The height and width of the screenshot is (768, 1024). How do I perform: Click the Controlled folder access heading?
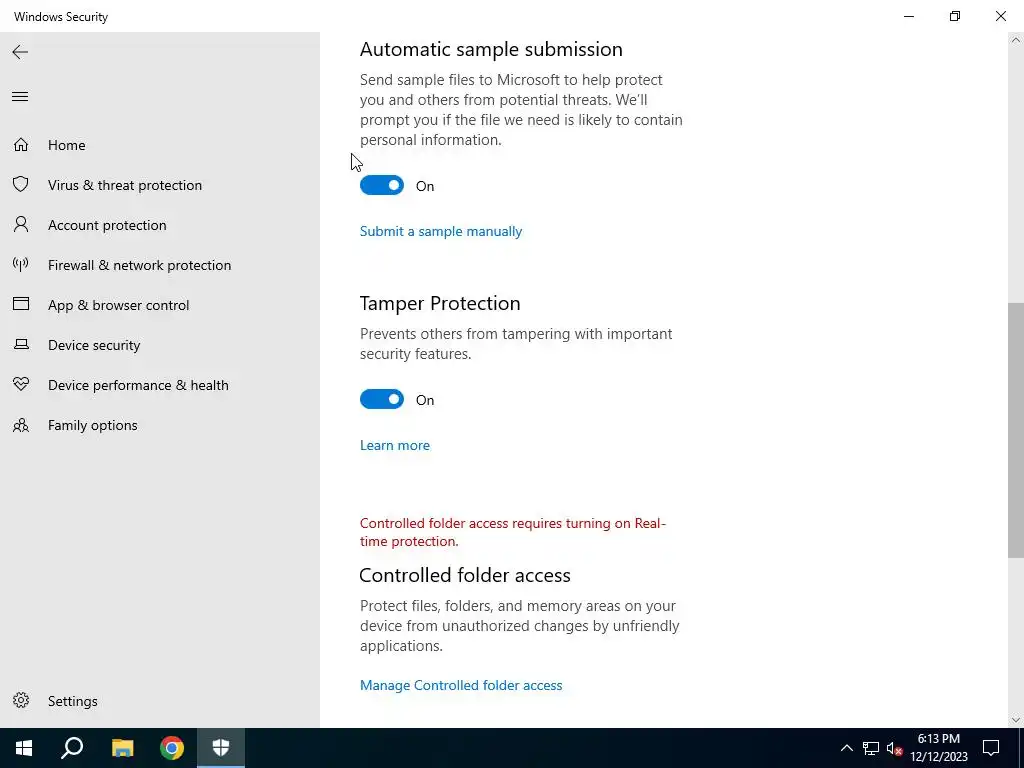point(465,575)
